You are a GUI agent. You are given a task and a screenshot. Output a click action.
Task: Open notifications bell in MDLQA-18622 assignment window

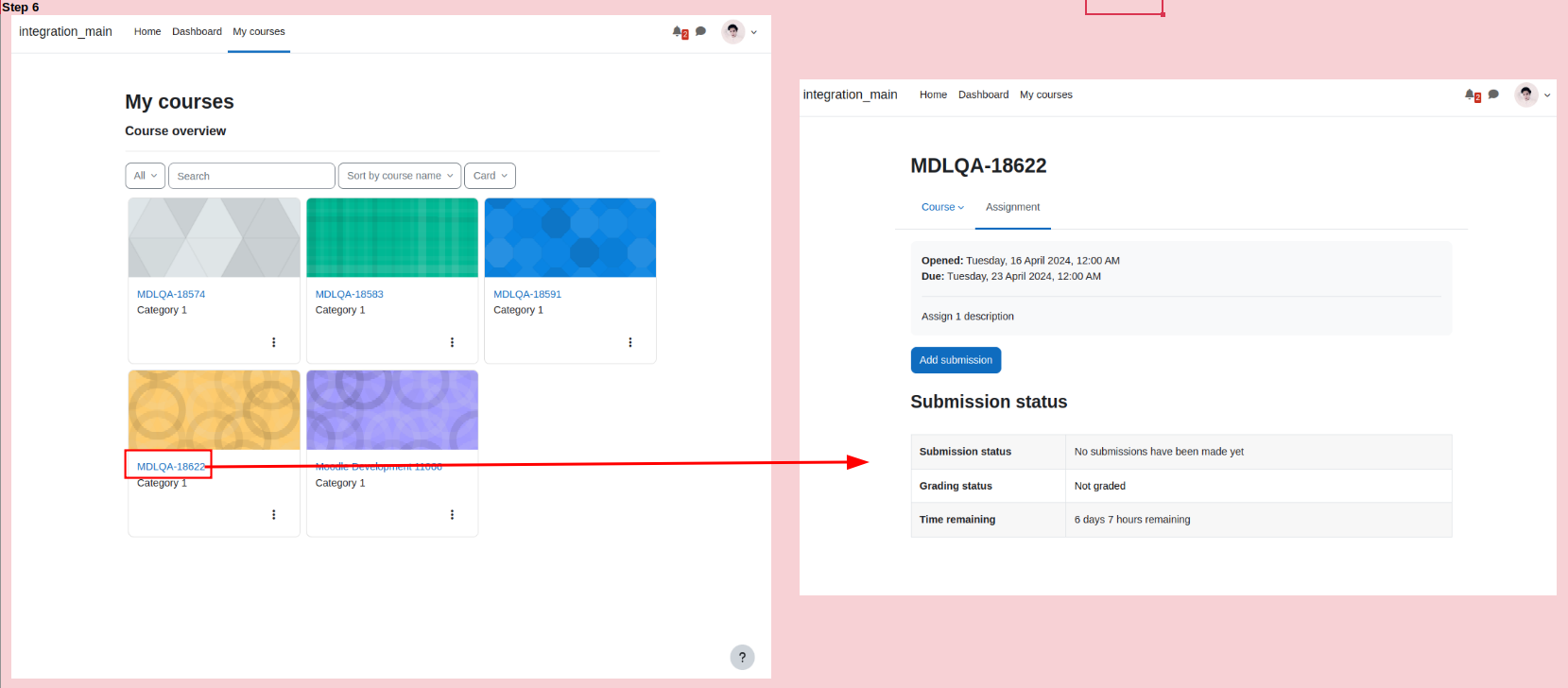tap(1471, 95)
